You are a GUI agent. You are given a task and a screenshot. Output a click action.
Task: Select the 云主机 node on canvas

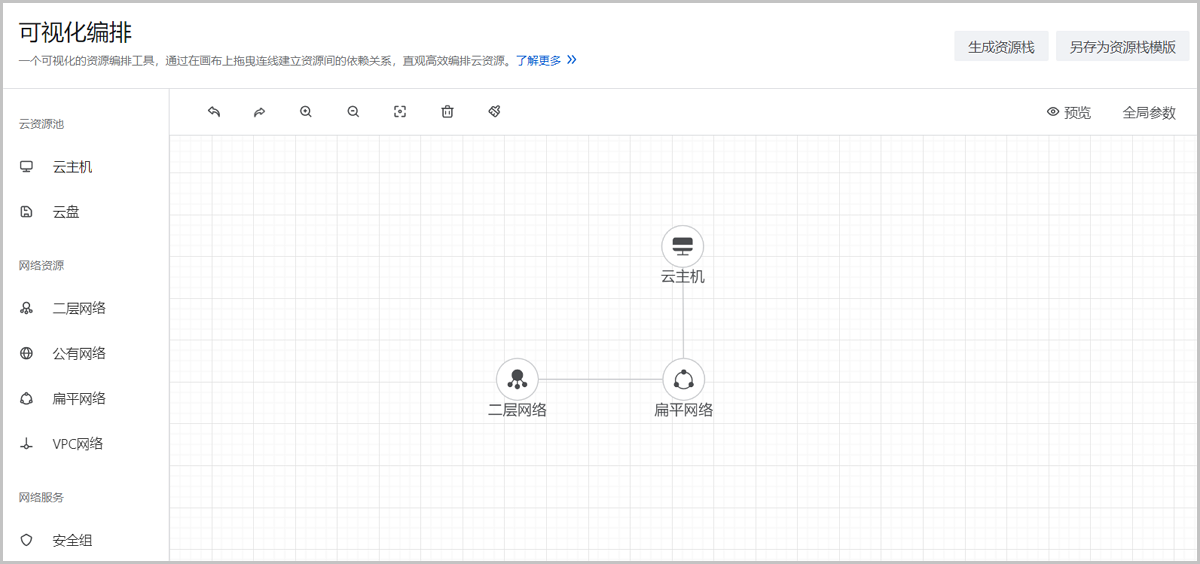pos(683,246)
